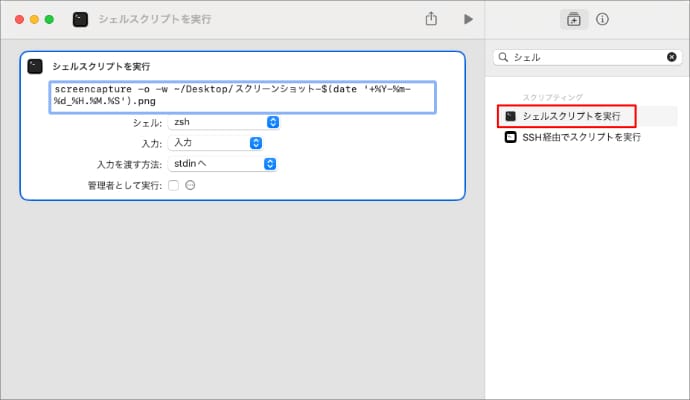The height and width of the screenshot is (400, 690).
Task: Clear the search text with the x icon
Action: click(671, 58)
